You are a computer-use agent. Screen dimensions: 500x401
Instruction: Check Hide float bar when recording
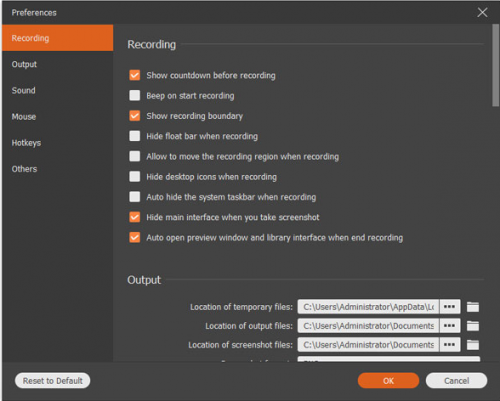[135, 136]
